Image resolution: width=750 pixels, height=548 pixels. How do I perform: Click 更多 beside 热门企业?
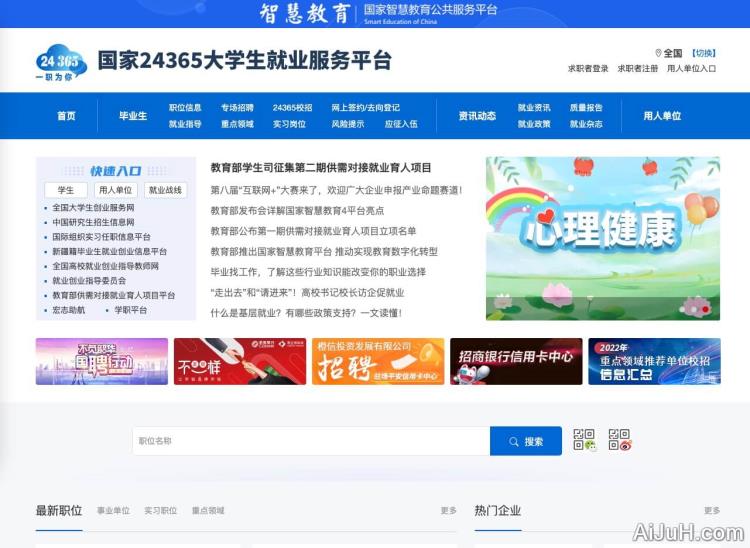click(712, 511)
